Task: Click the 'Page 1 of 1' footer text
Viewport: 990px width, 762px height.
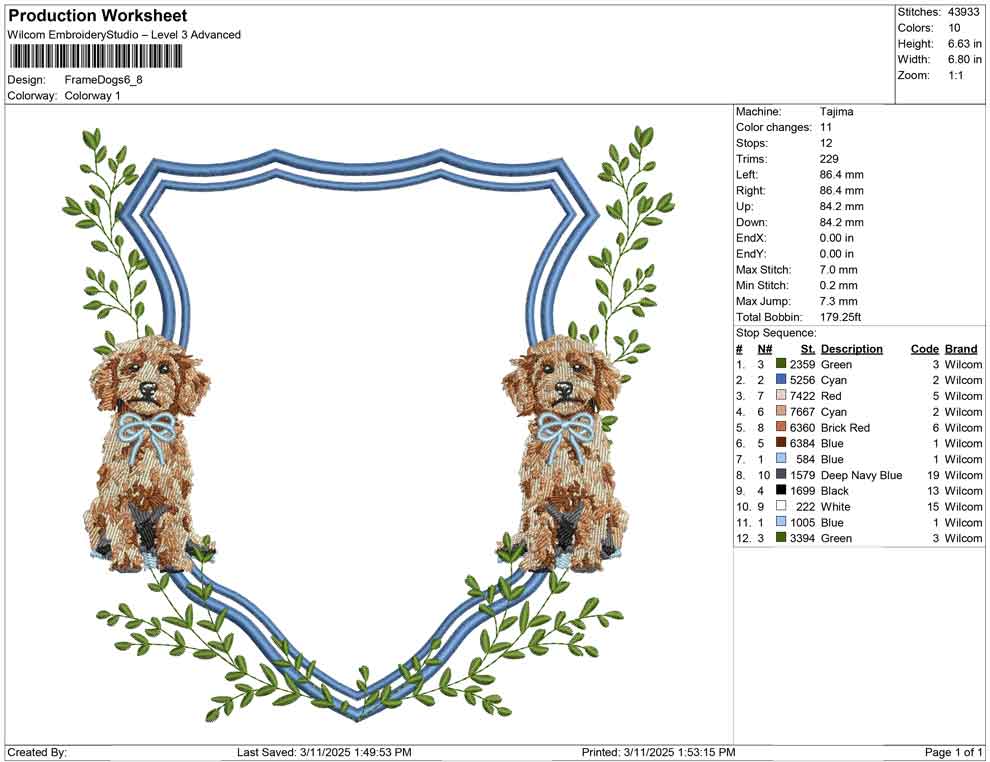Action: 953,752
